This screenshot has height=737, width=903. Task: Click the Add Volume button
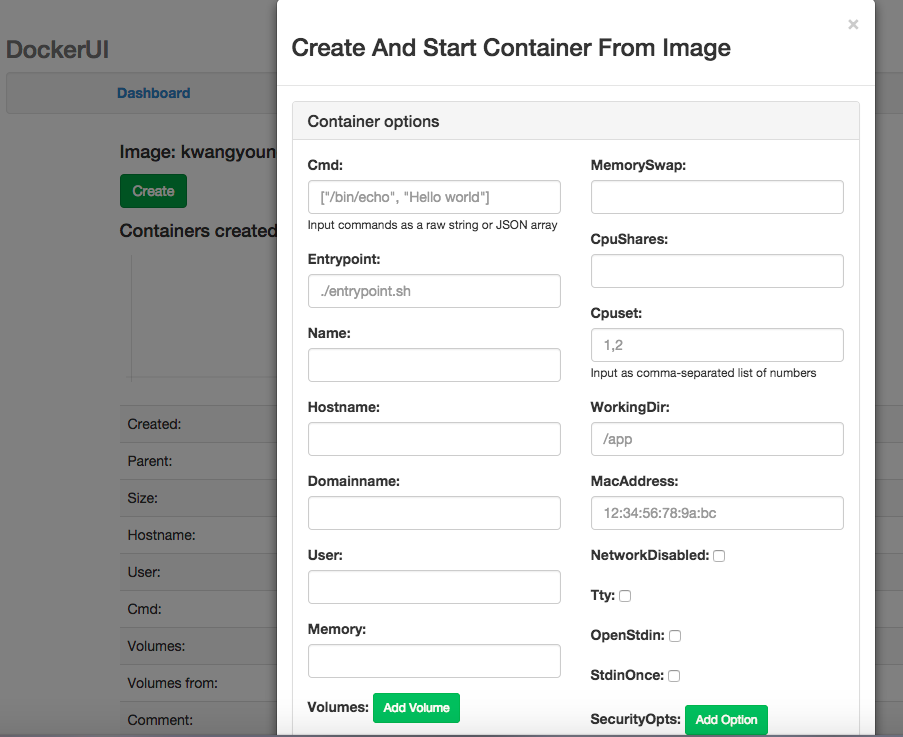416,708
